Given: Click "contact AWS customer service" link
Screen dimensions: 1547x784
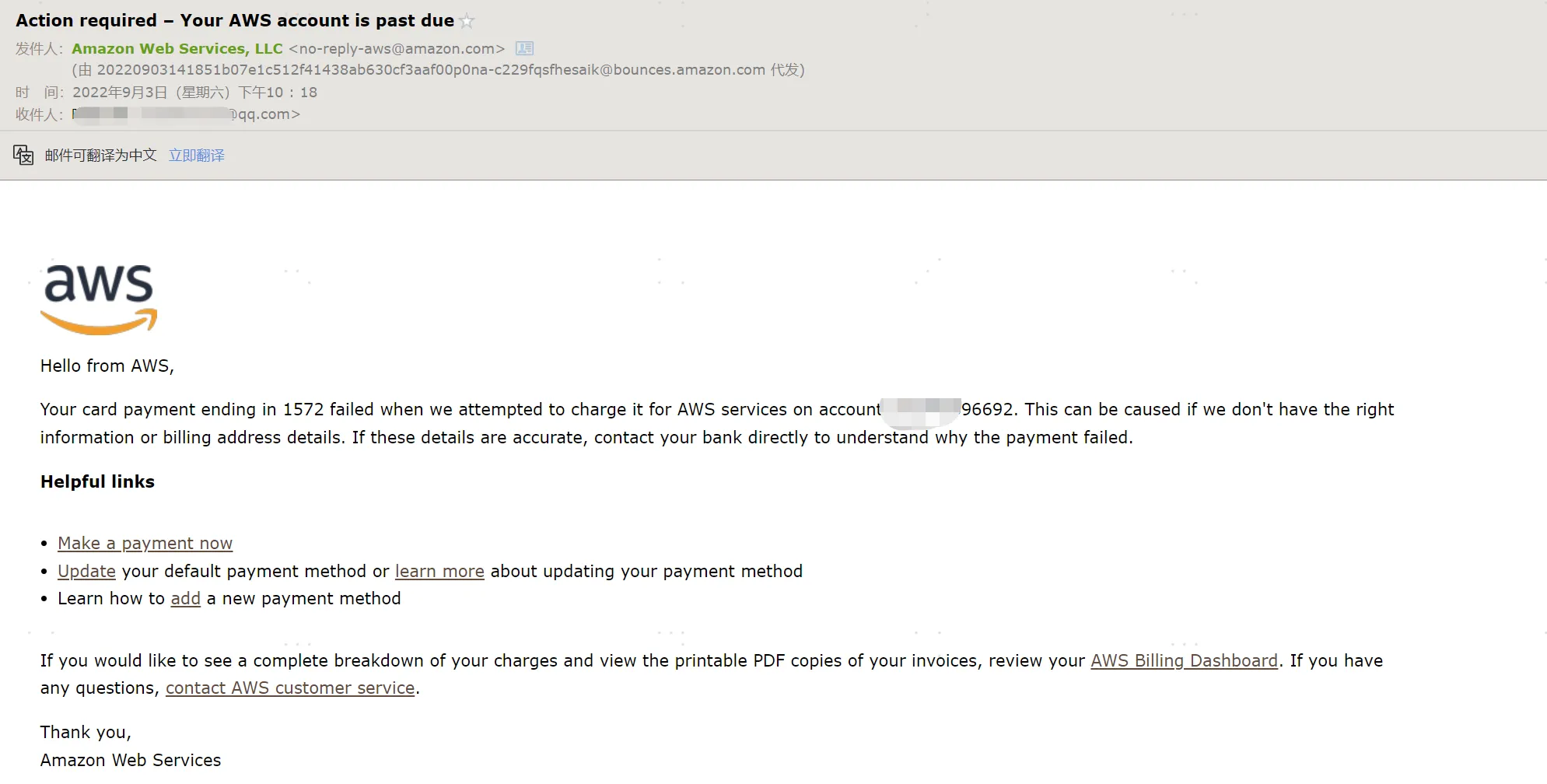Looking at the screenshot, I should click(290, 688).
